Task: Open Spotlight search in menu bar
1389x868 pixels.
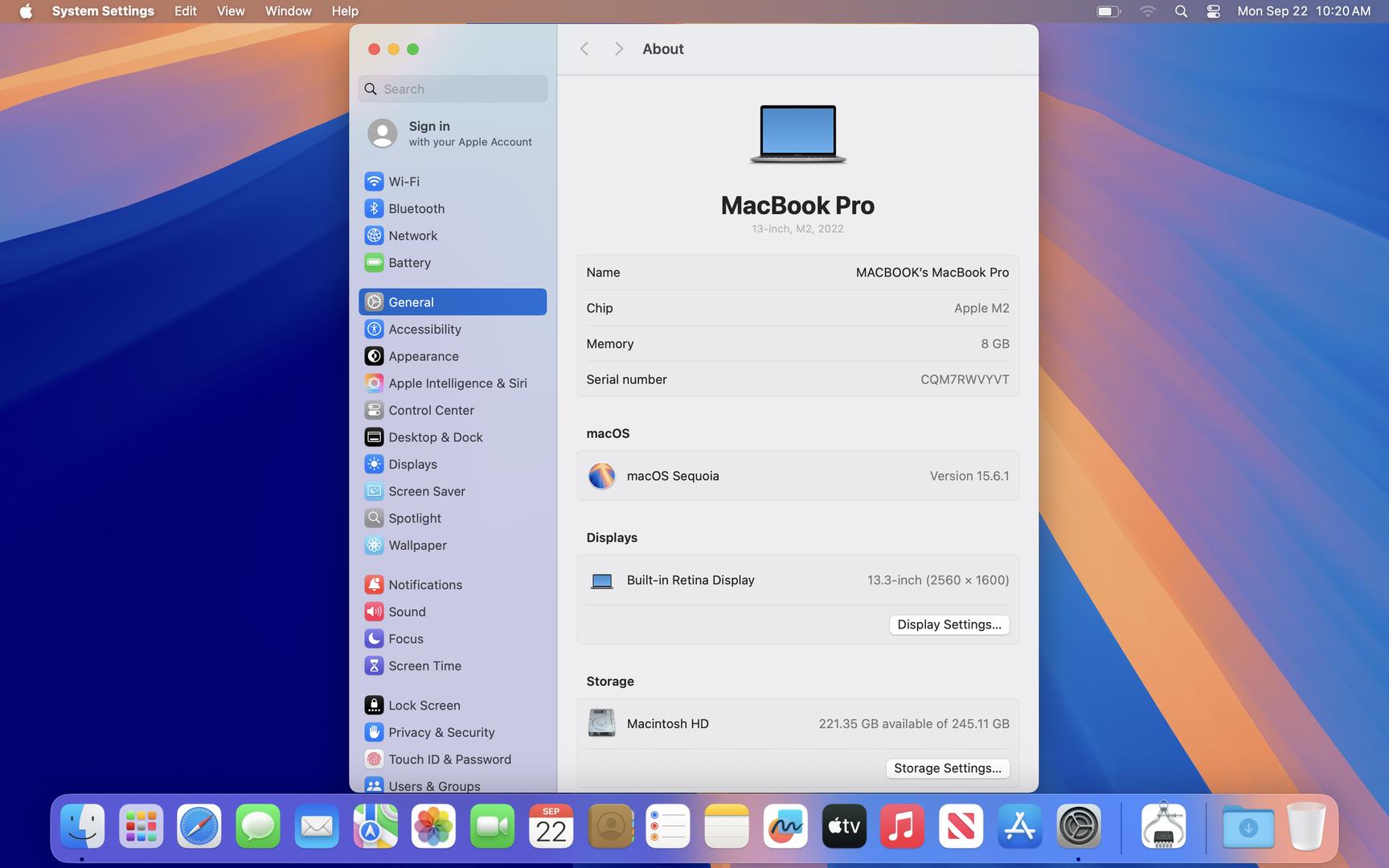Action: click(x=1181, y=11)
